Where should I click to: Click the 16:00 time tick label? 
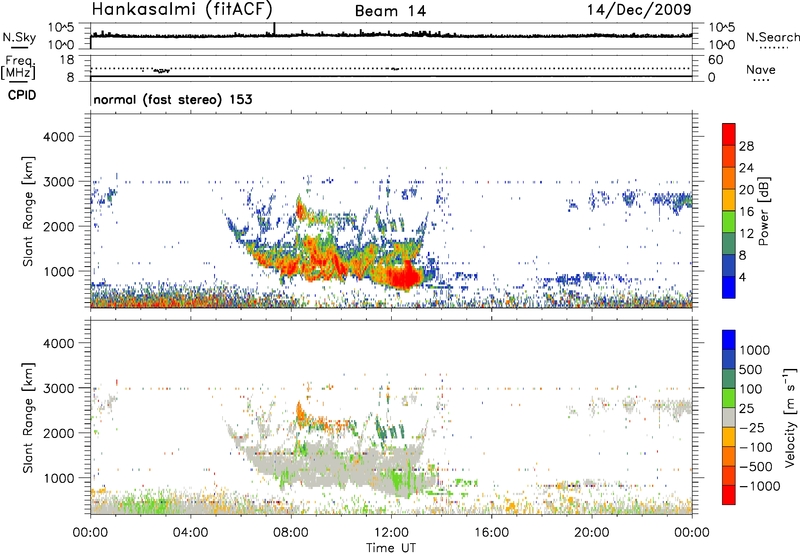[491, 533]
